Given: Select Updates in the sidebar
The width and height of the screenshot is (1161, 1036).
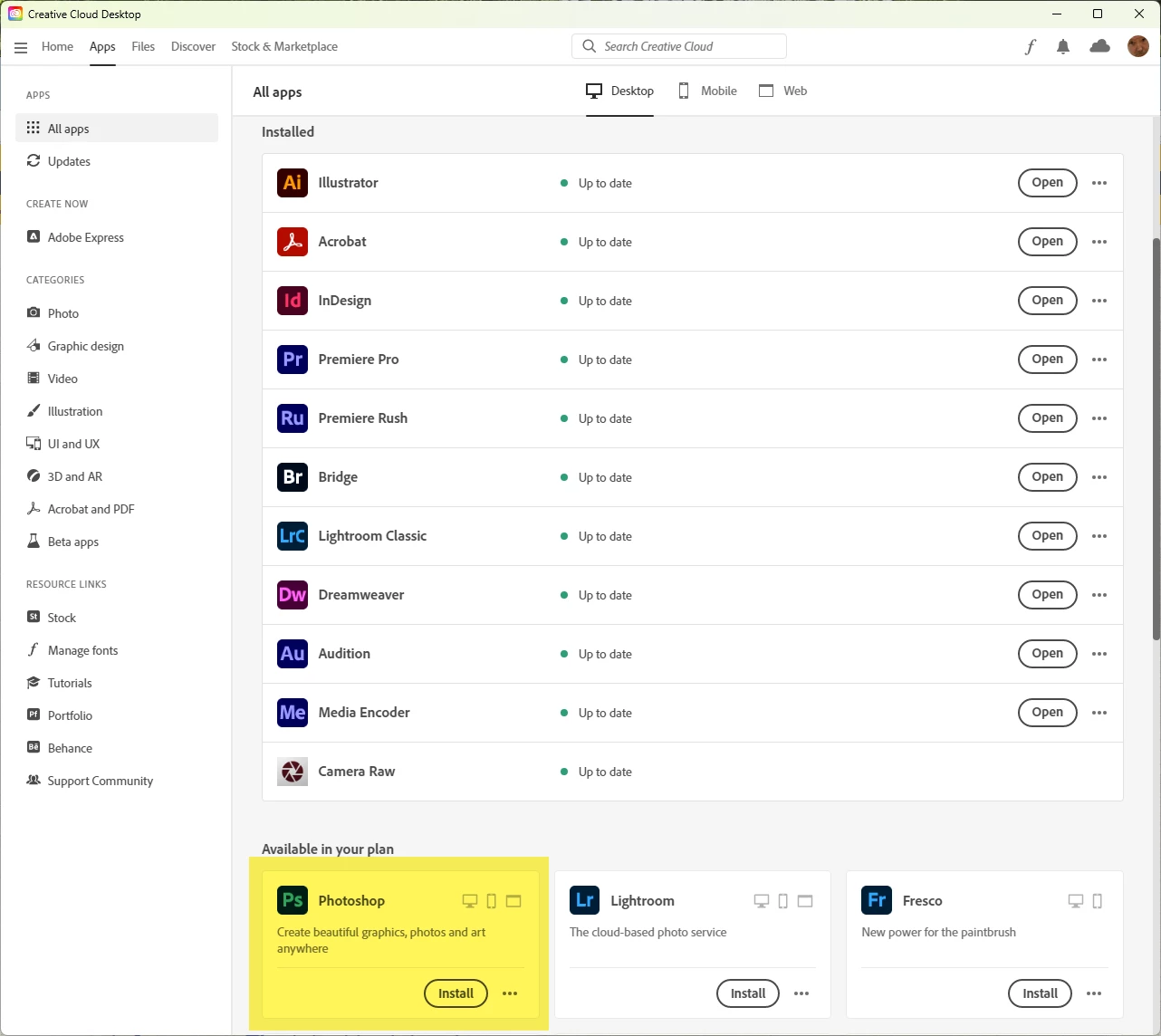Looking at the screenshot, I should (117, 161).
